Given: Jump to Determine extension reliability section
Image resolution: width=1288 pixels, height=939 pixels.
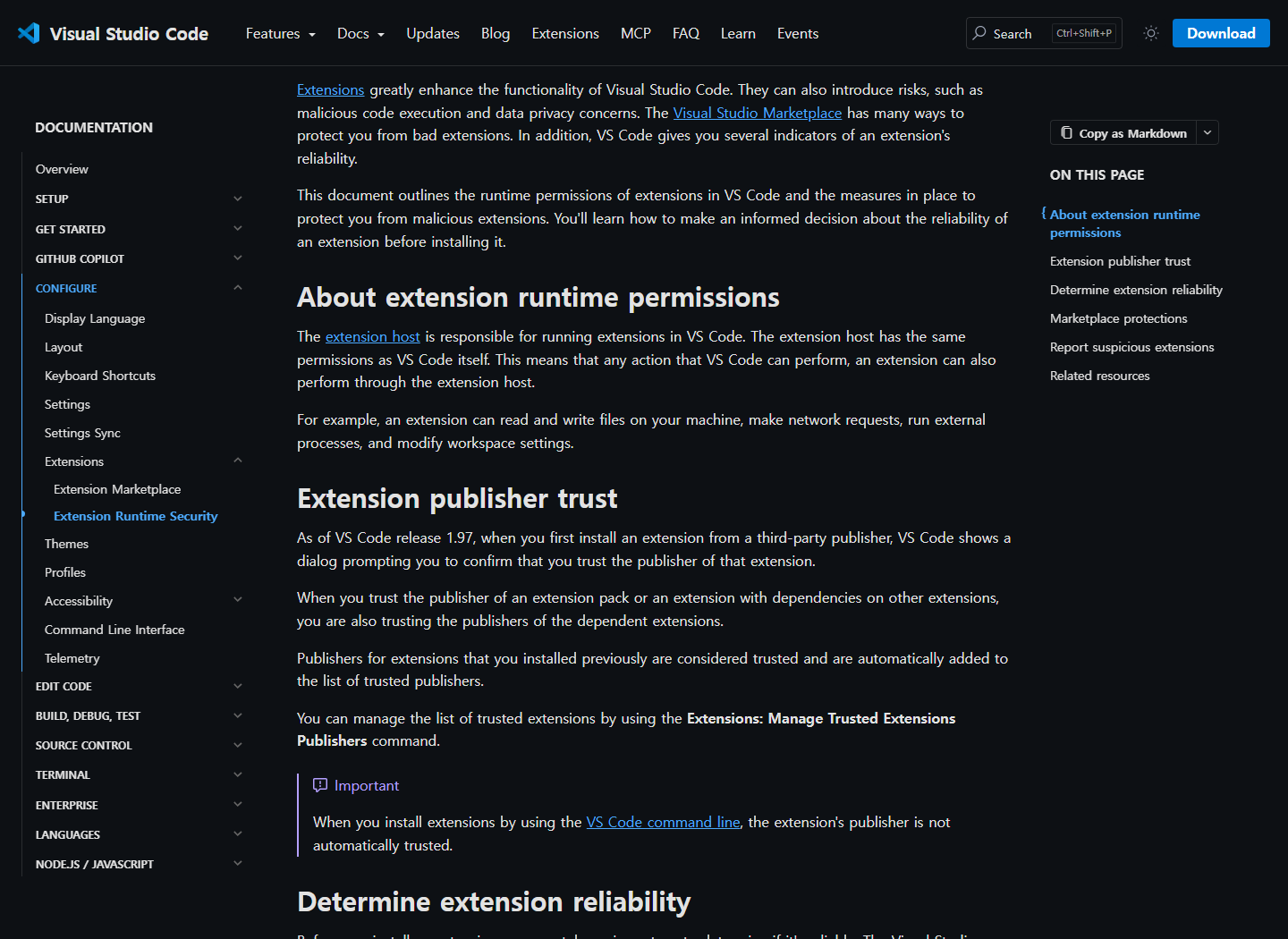Looking at the screenshot, I should tap(1136, 290).
